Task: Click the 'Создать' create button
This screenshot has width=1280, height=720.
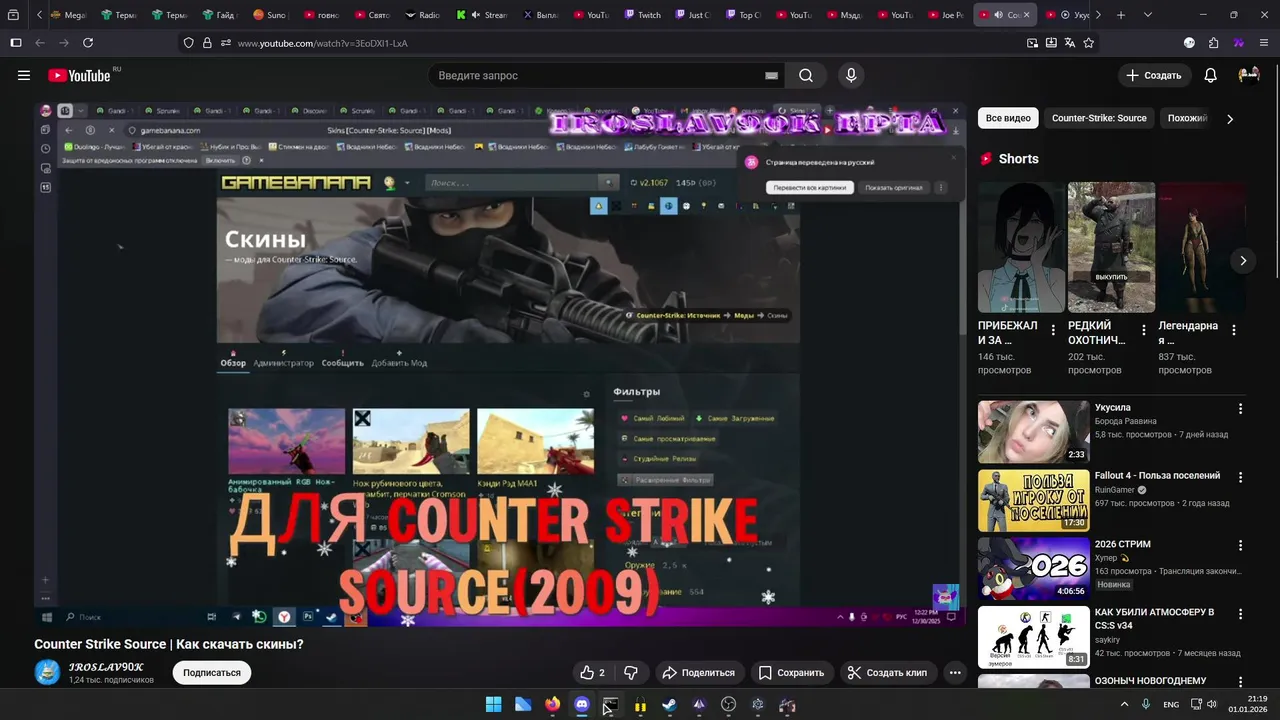Action: pos(1154,75)
